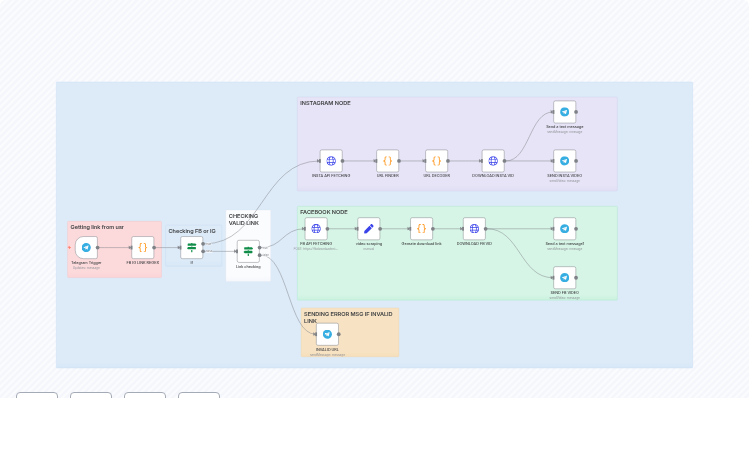Select the SEND INSTA VIDEO Telegram node
Viewport: 749px width, 450px height.
[564, 161]
